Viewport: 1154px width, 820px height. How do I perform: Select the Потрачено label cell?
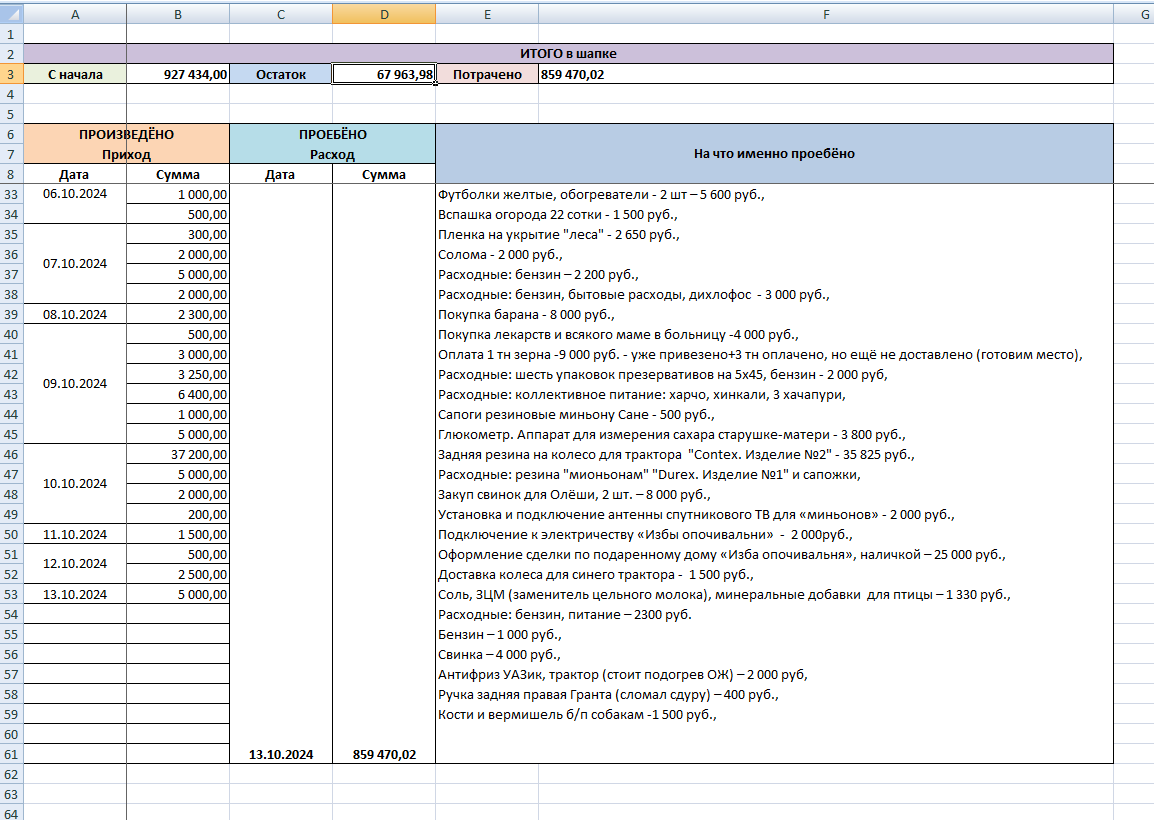point(486,74)
